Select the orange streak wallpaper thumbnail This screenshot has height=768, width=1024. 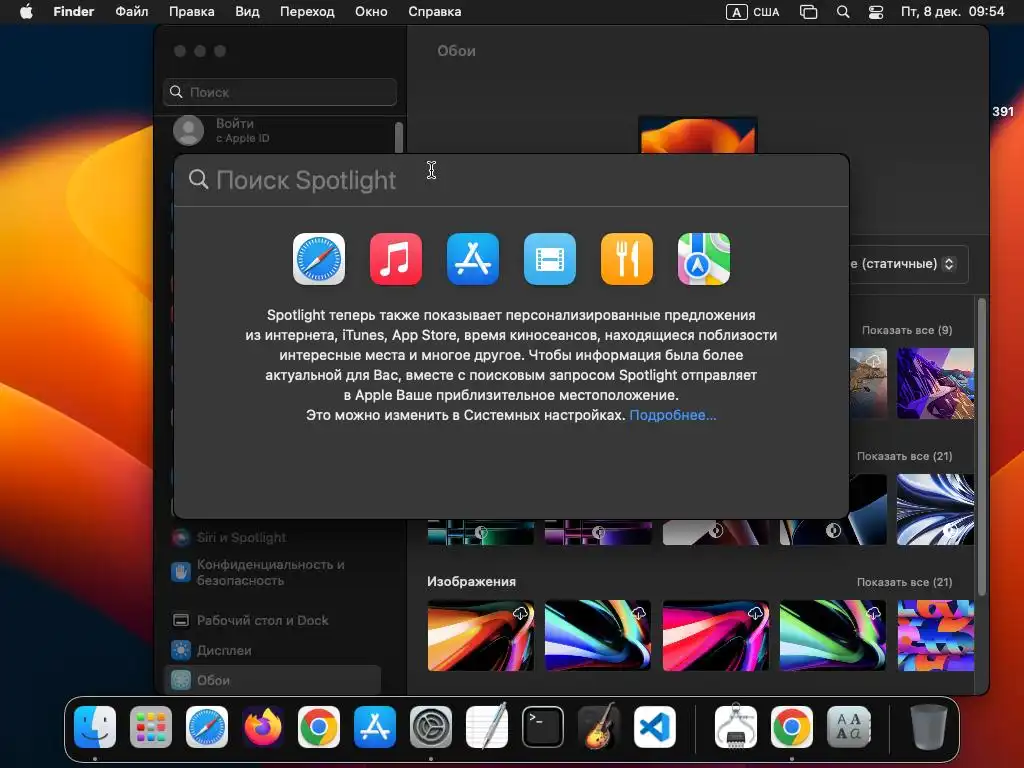481,635
